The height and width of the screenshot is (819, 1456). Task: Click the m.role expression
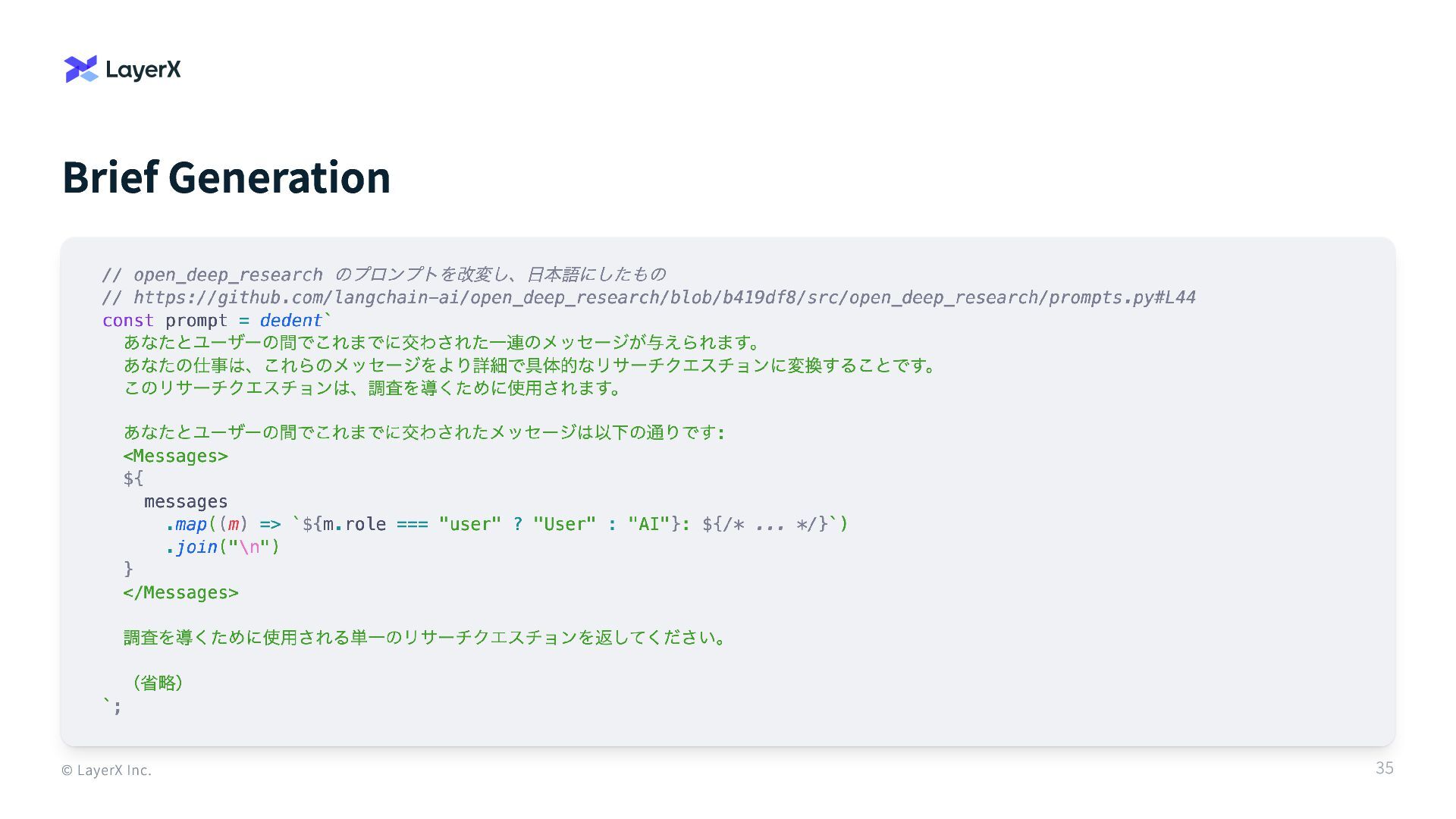354,524
